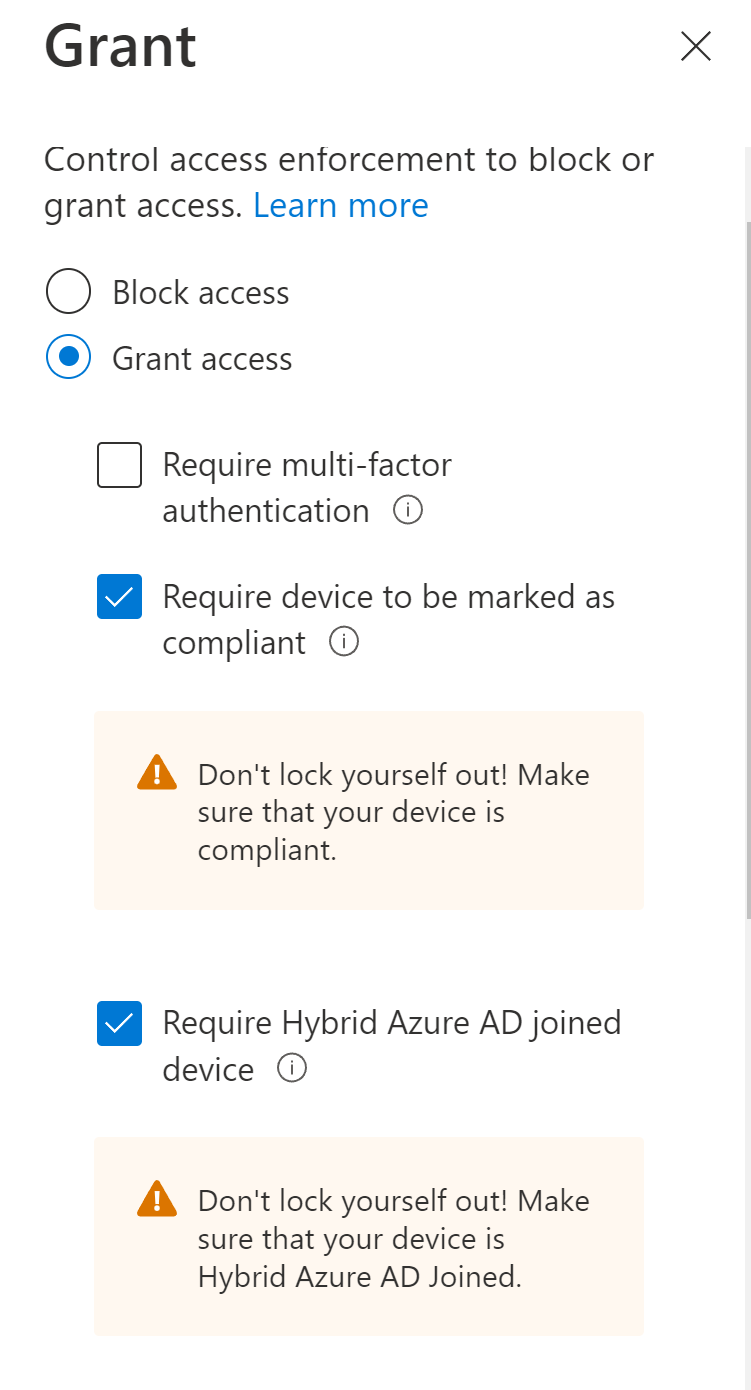
Task: Click warning triangle in Hybrid Azure AD notice
Action: (157, 1199)
